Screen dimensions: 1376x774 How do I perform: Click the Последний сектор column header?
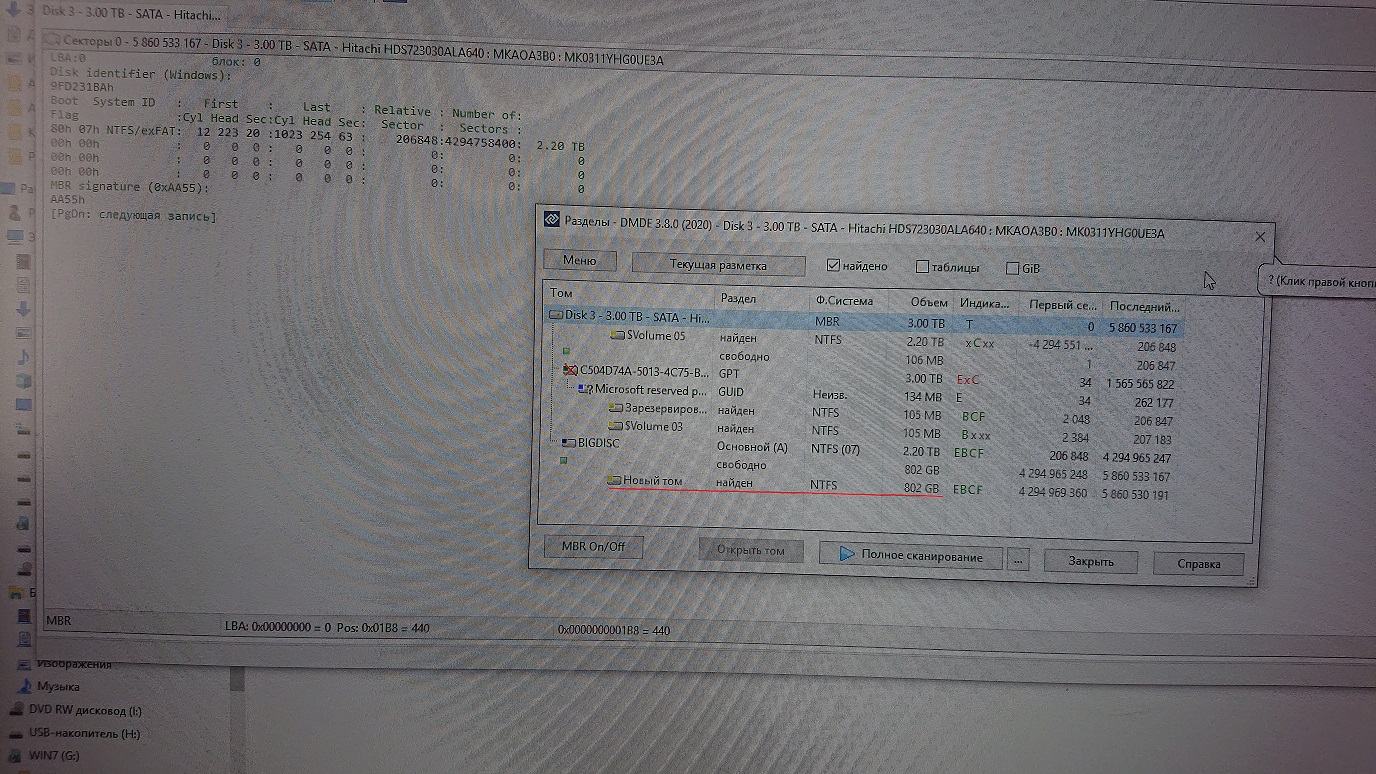(1144, 307)
